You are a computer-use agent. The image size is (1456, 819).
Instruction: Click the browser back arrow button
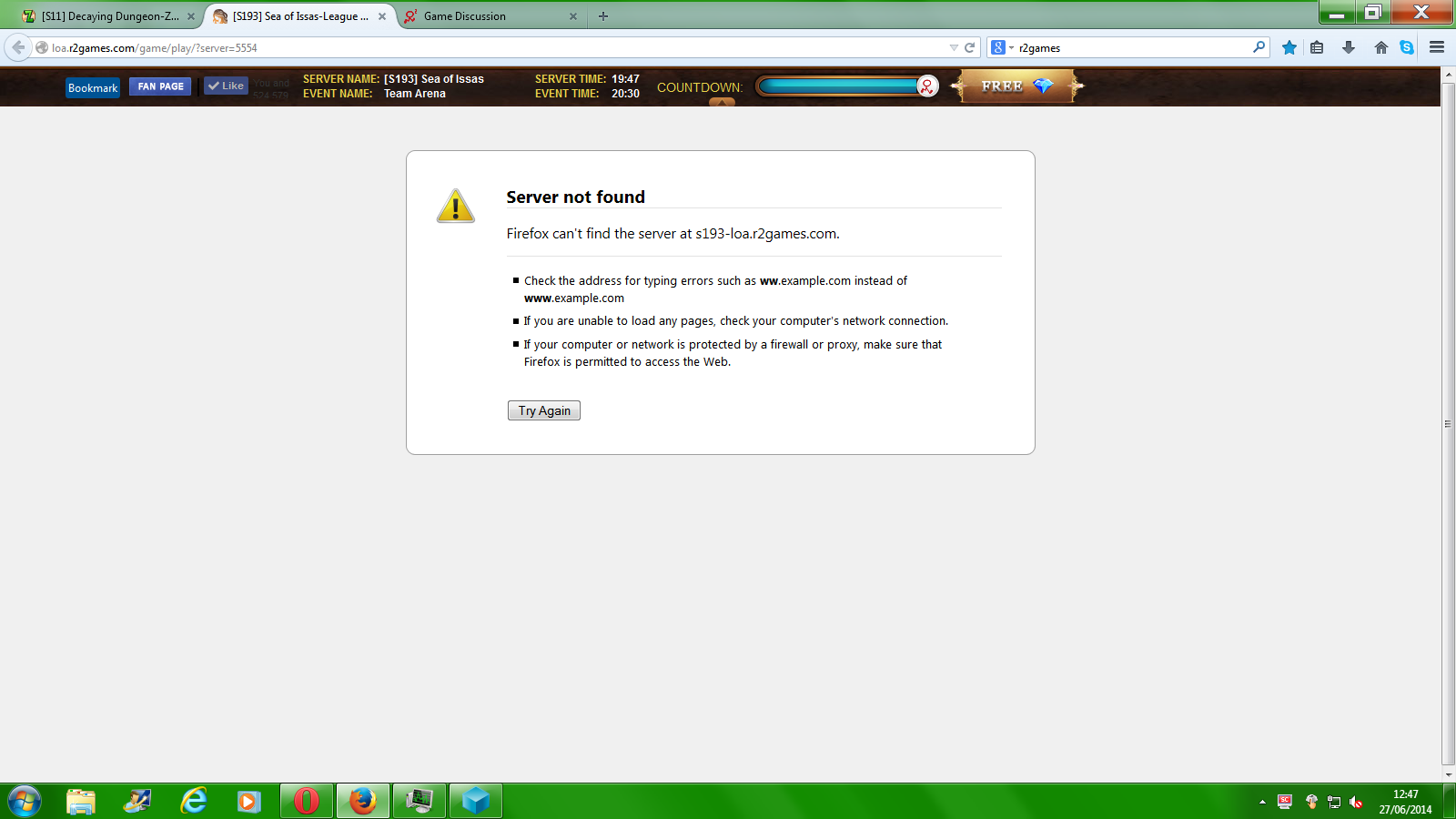click(x=18, y=47)
